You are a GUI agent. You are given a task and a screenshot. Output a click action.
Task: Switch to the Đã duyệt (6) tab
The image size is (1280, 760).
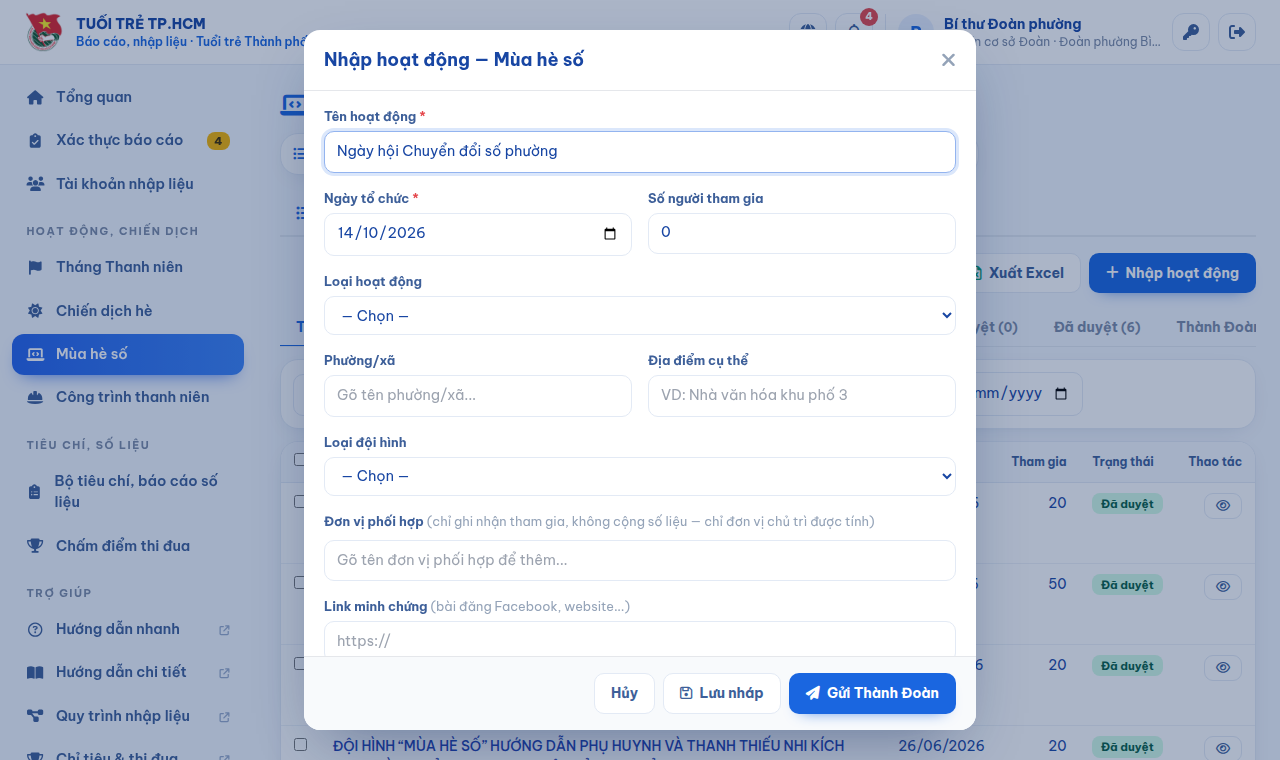click(x=1097, y=327)
